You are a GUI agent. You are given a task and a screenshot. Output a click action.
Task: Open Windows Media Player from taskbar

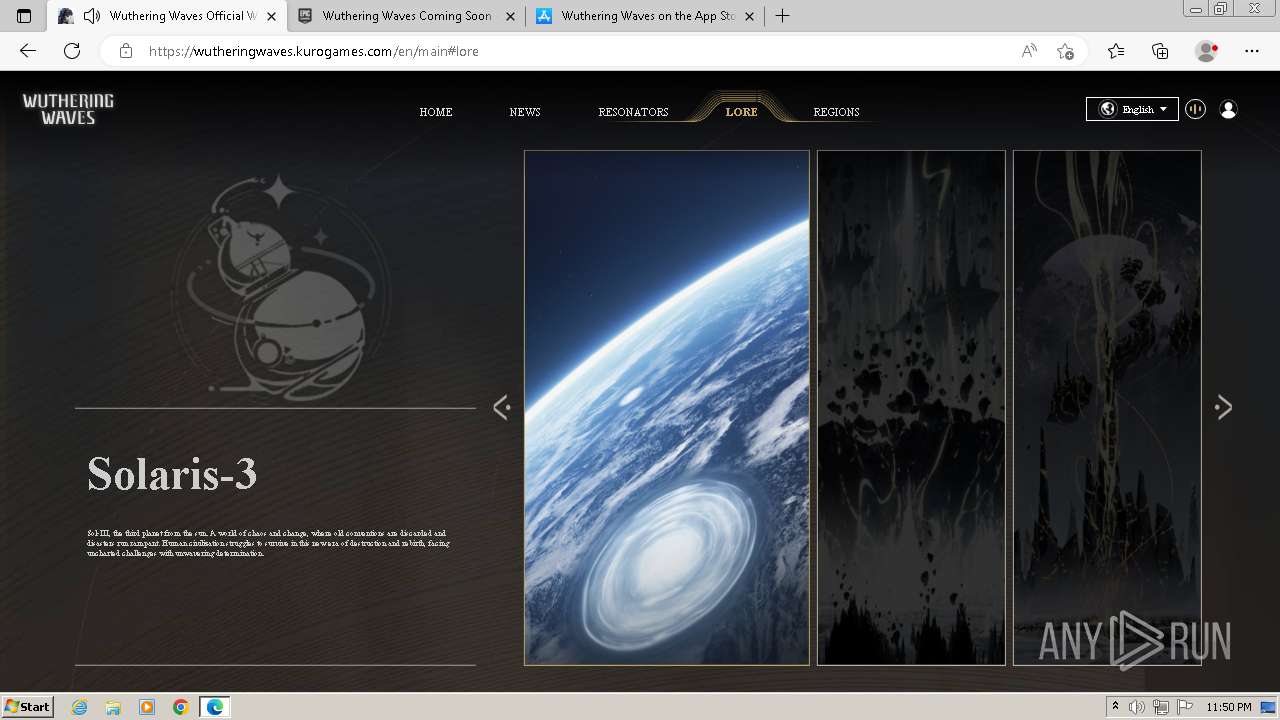[147, 707]
